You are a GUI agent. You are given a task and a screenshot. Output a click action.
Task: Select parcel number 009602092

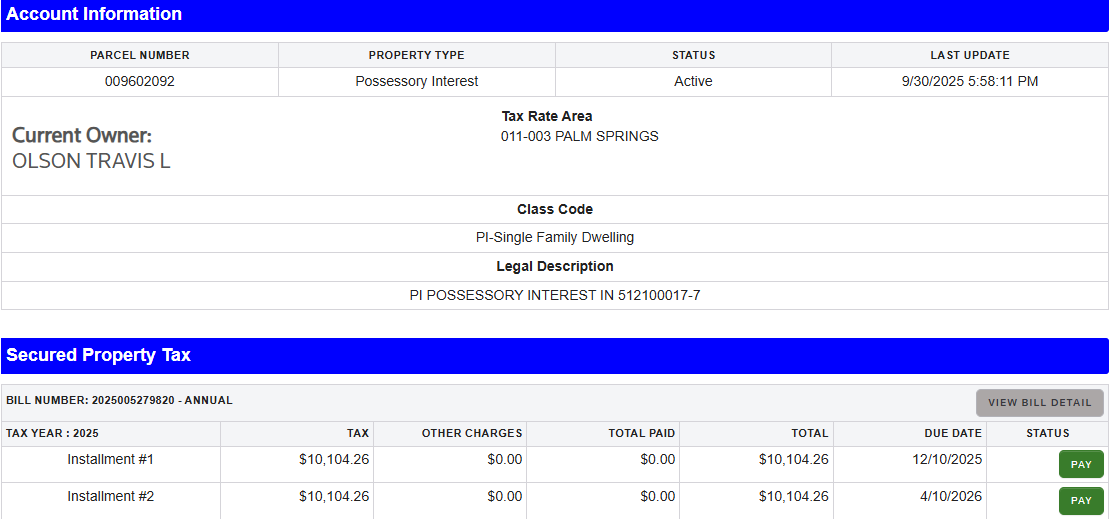(x=140, y=82)
